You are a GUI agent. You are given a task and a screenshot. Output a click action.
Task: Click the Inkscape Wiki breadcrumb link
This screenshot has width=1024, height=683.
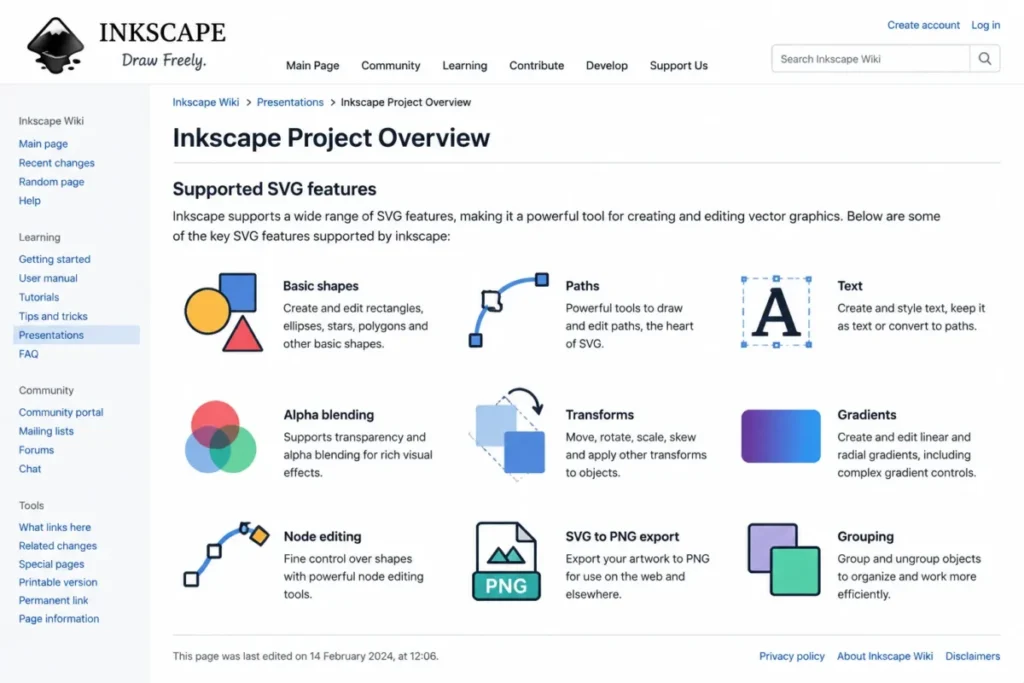[206, 102]
